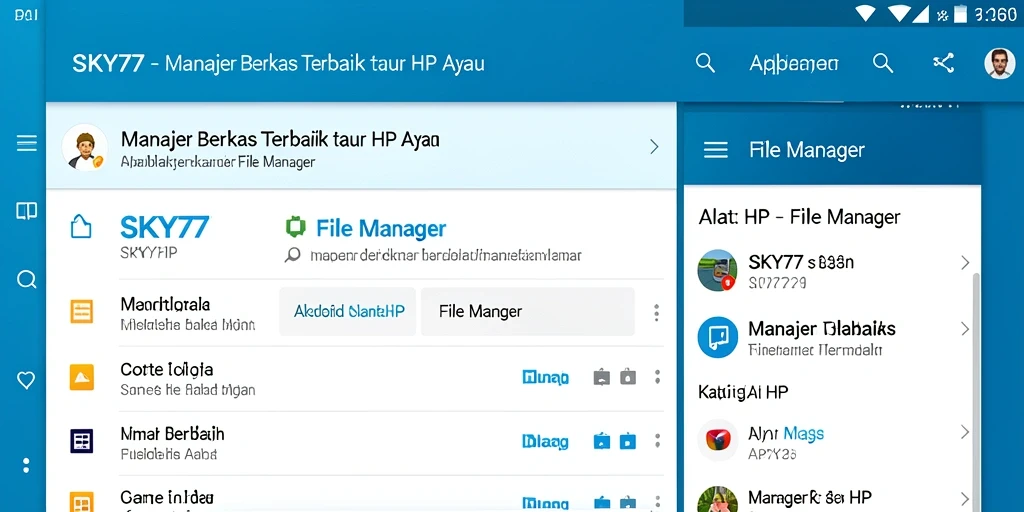Click the orange list icon for Meorltlorala
The width and height of the screenshot is (1024, 512).
[x=82, y=312]
